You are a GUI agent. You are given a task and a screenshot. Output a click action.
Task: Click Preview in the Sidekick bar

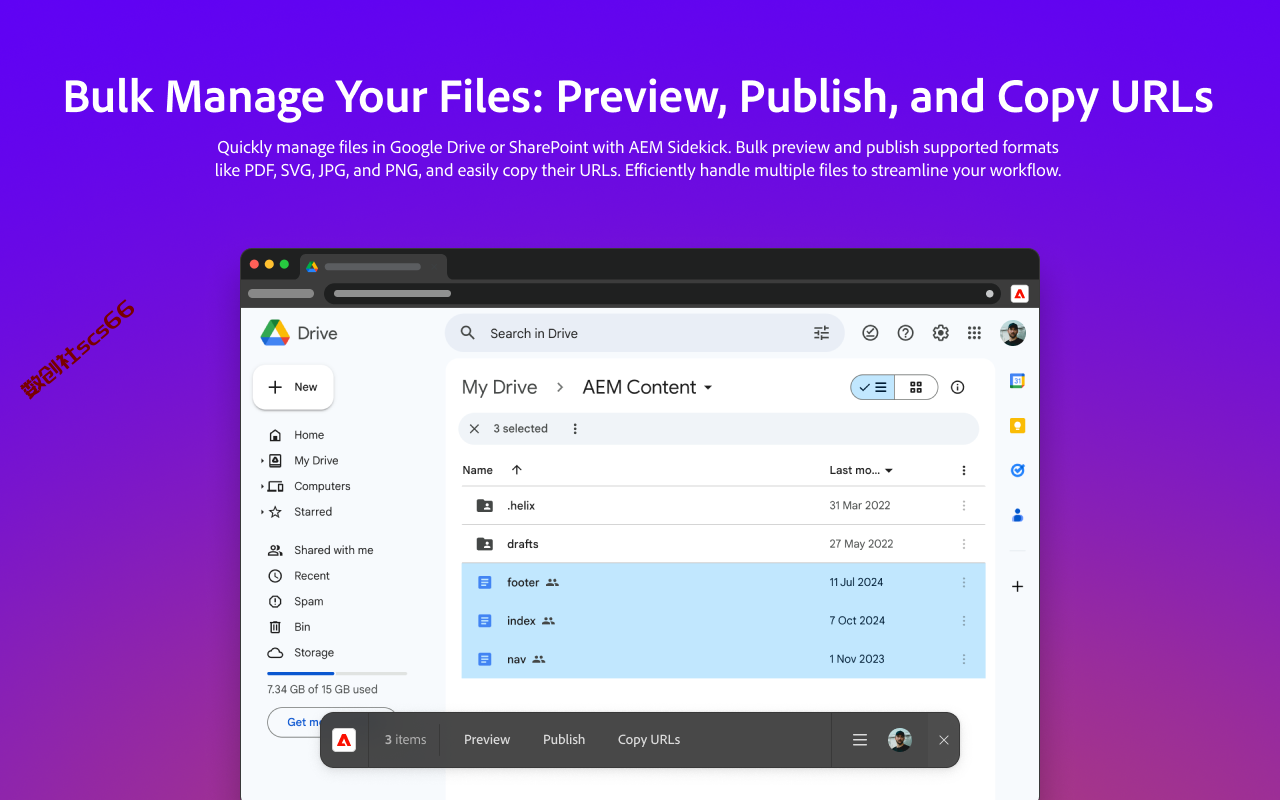pyautogui.click(x=487, y=740)
